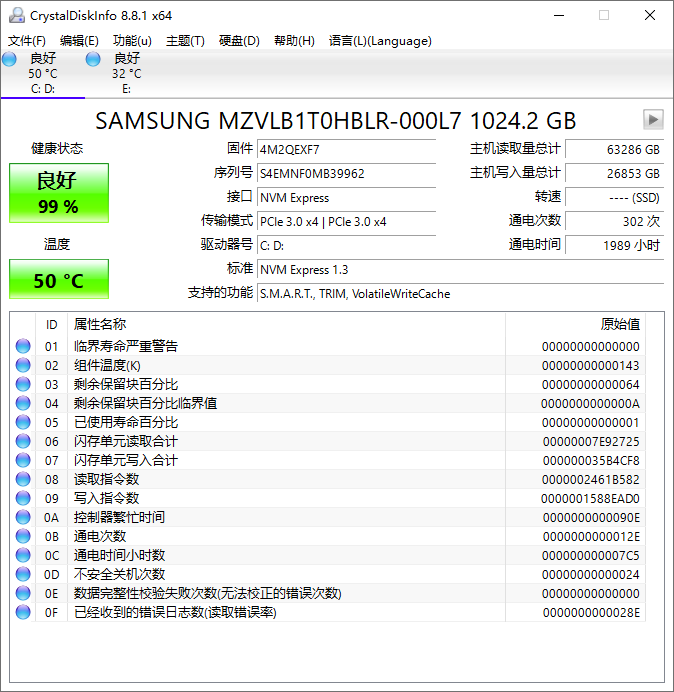Click the green 50 °C temperature button
This screenshot has height=692, width=674.
point(58,280)
